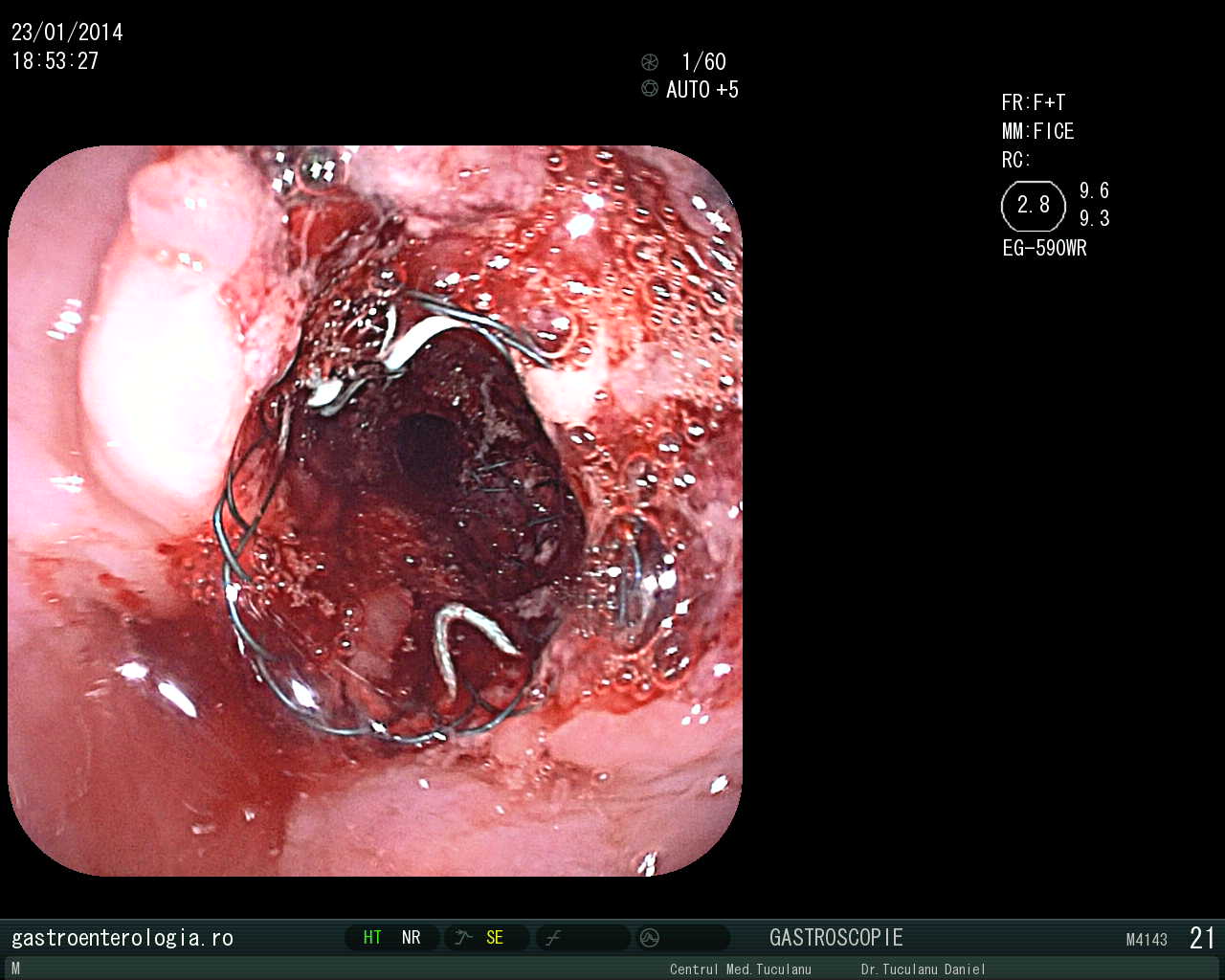Click the iris aperture icon beside AUTO +5
Viewport: 1225px width, 980px height.
pos(650,88)
